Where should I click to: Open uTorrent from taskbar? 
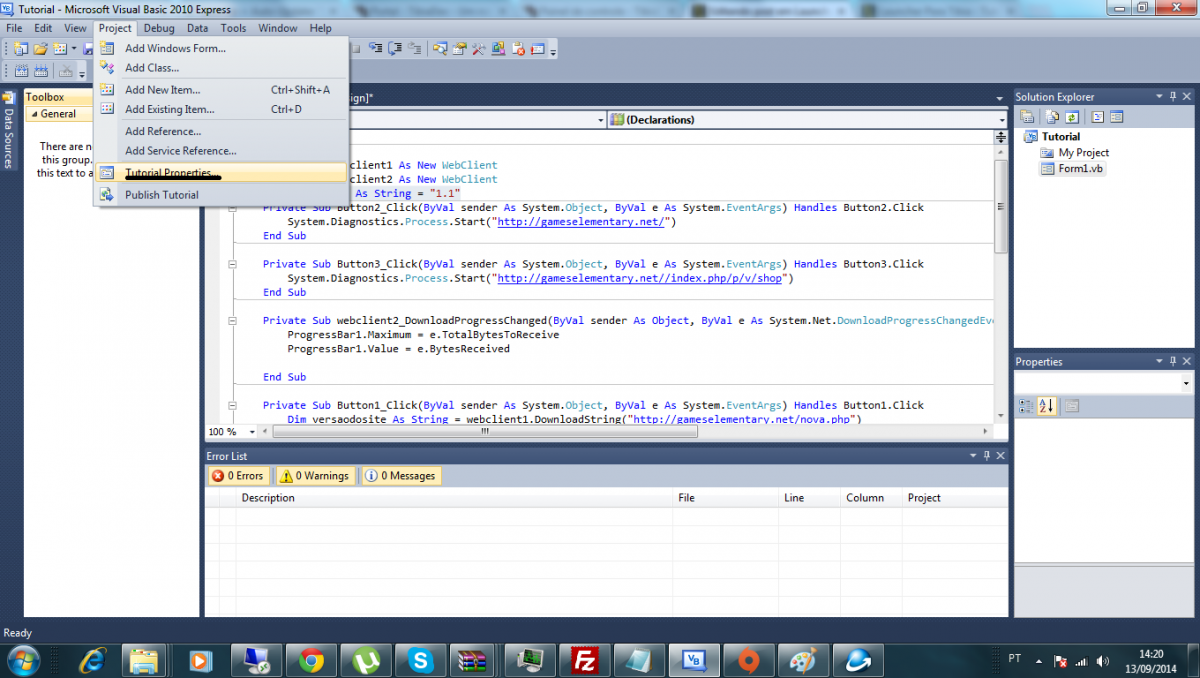click(366, 660)
